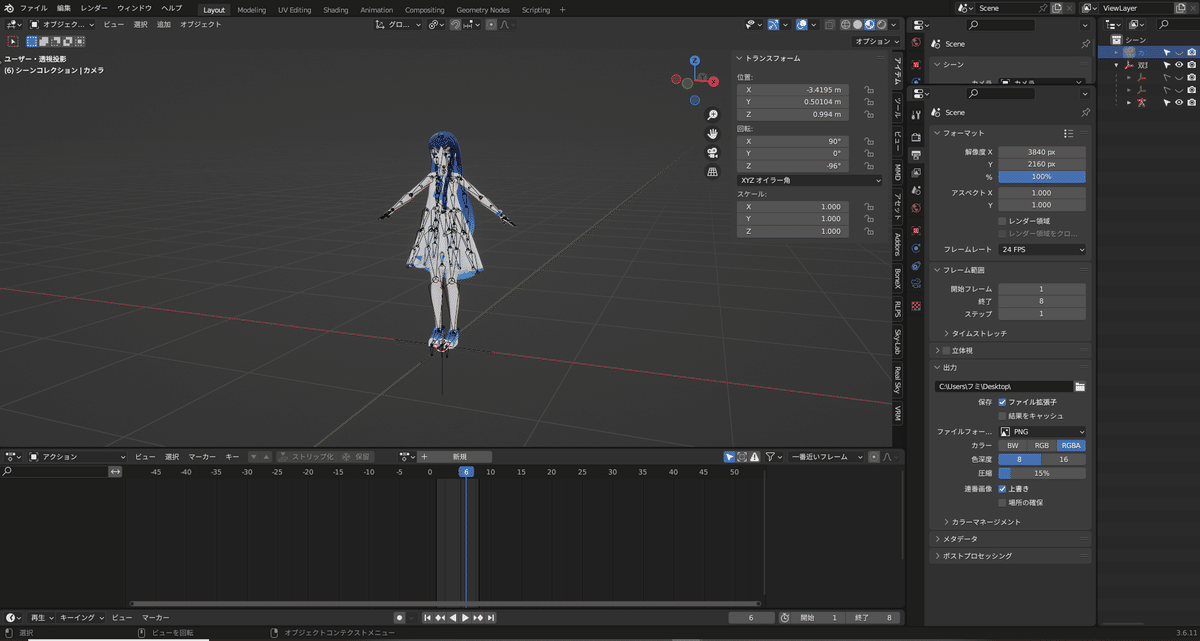
Task: Open the レンダー menu
Action: 94,8
